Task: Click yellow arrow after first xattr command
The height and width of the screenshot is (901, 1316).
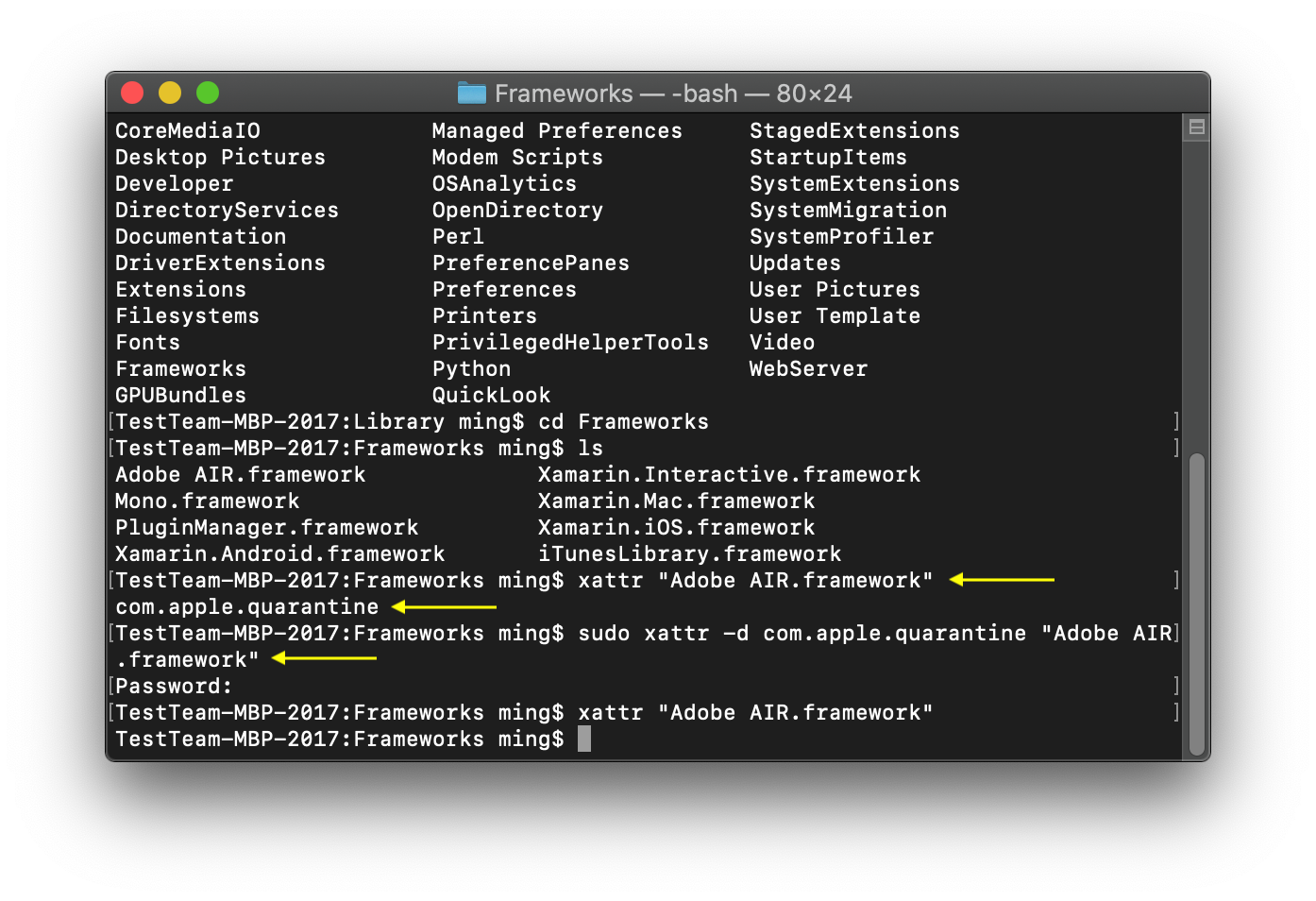Action: click(1002, 579)
